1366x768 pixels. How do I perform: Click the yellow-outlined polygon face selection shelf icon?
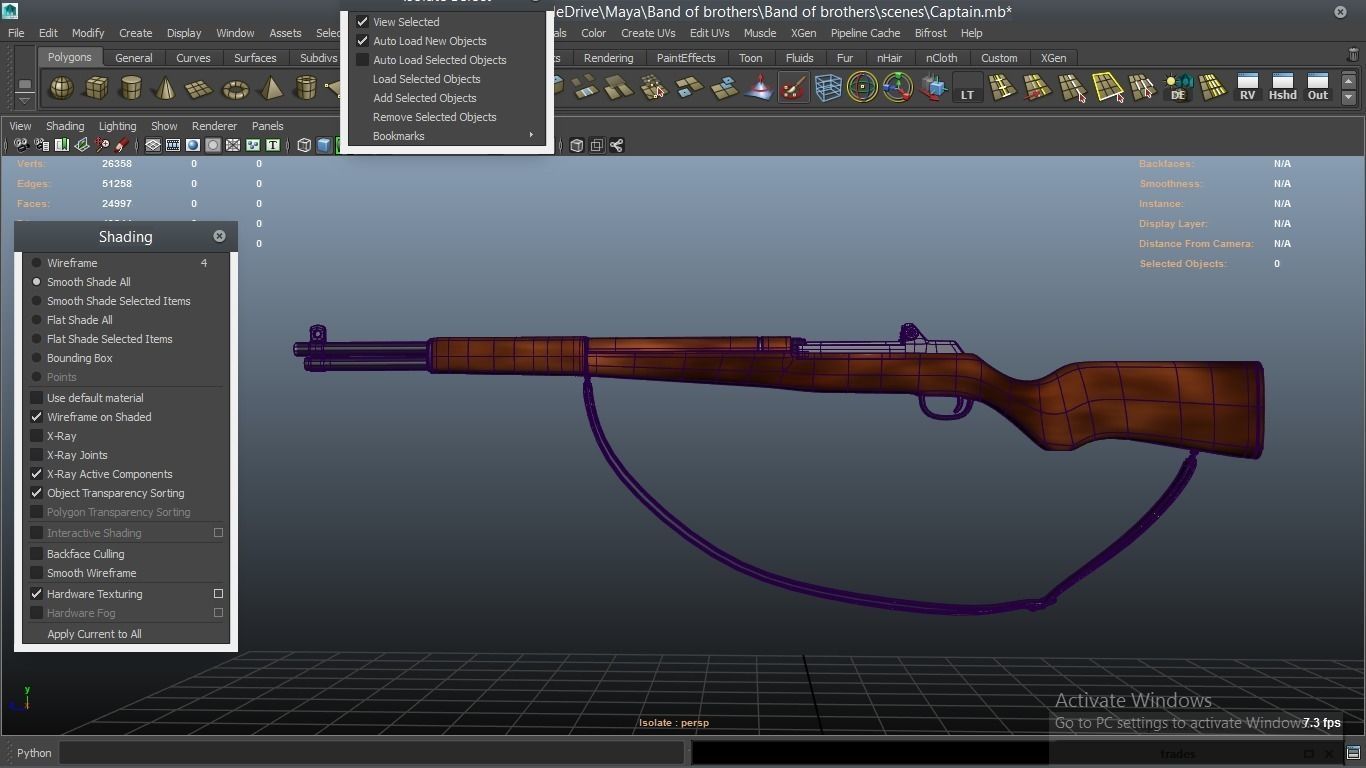(x=1108, y=88)
